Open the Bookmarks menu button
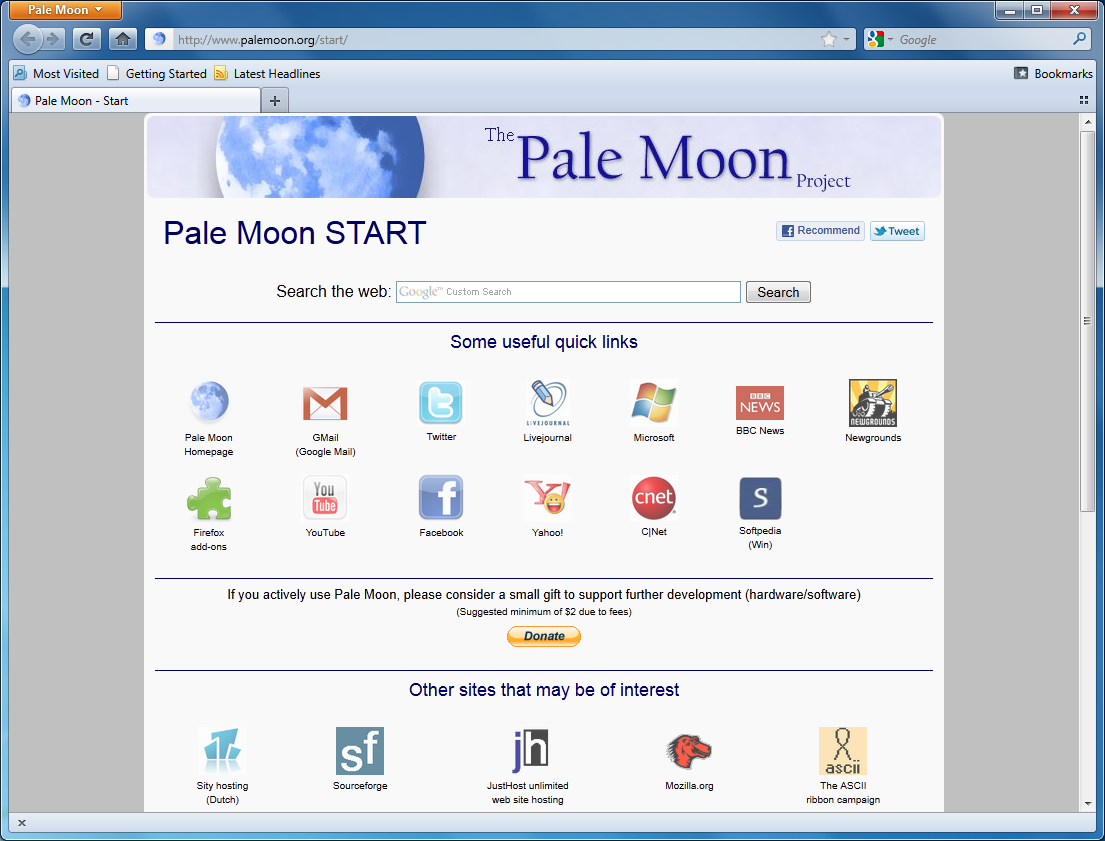Viewport: 1105px width, 841px height. 1053,73
